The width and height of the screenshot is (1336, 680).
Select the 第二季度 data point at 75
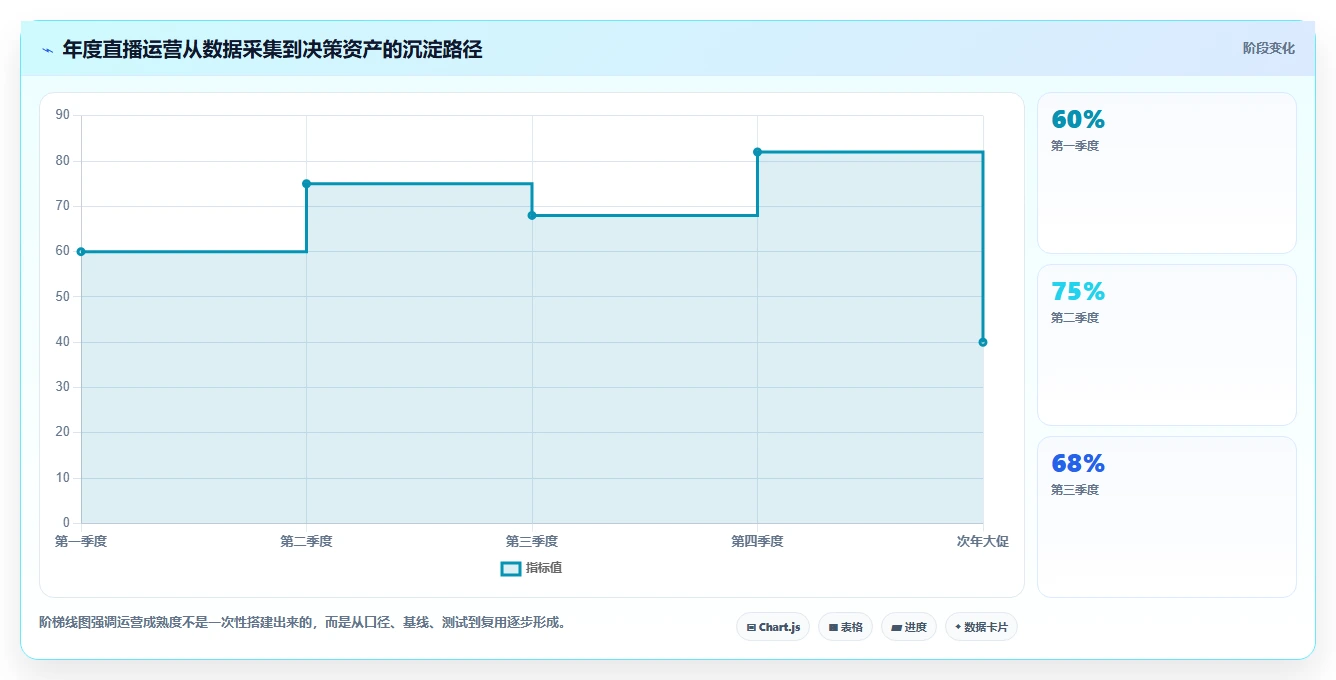(x=306, y=183)
